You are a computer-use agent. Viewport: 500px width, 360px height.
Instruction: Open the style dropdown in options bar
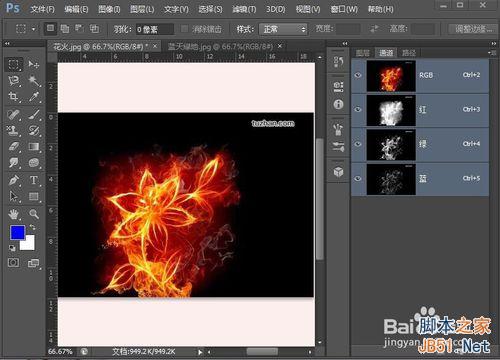[283, 29]
